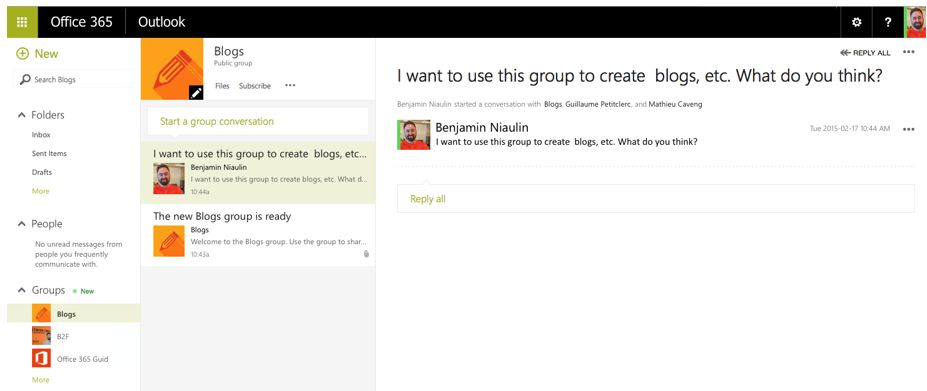Click the Reply All button
The width and height of the screenshot is (927, 391).
(865, 53)
